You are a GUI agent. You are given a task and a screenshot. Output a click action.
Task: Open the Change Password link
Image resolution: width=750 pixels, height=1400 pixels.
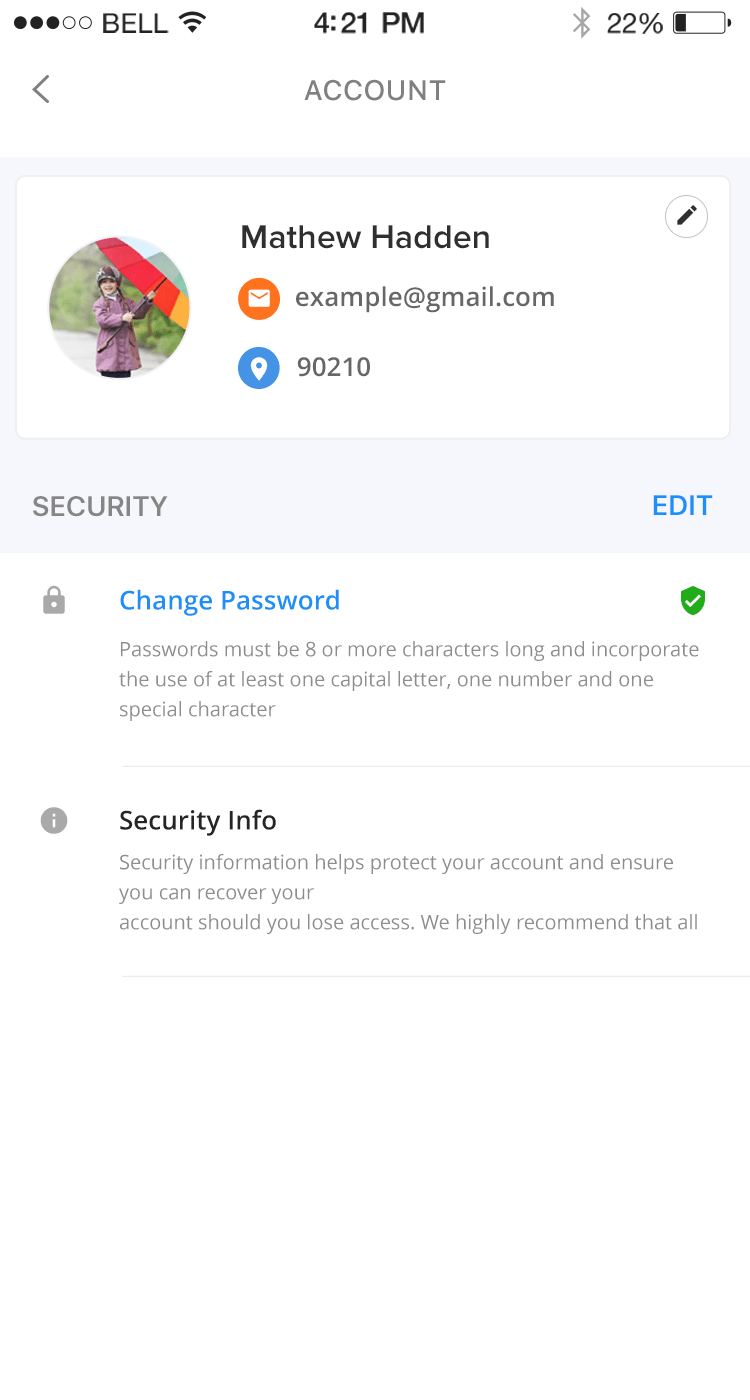230,600
